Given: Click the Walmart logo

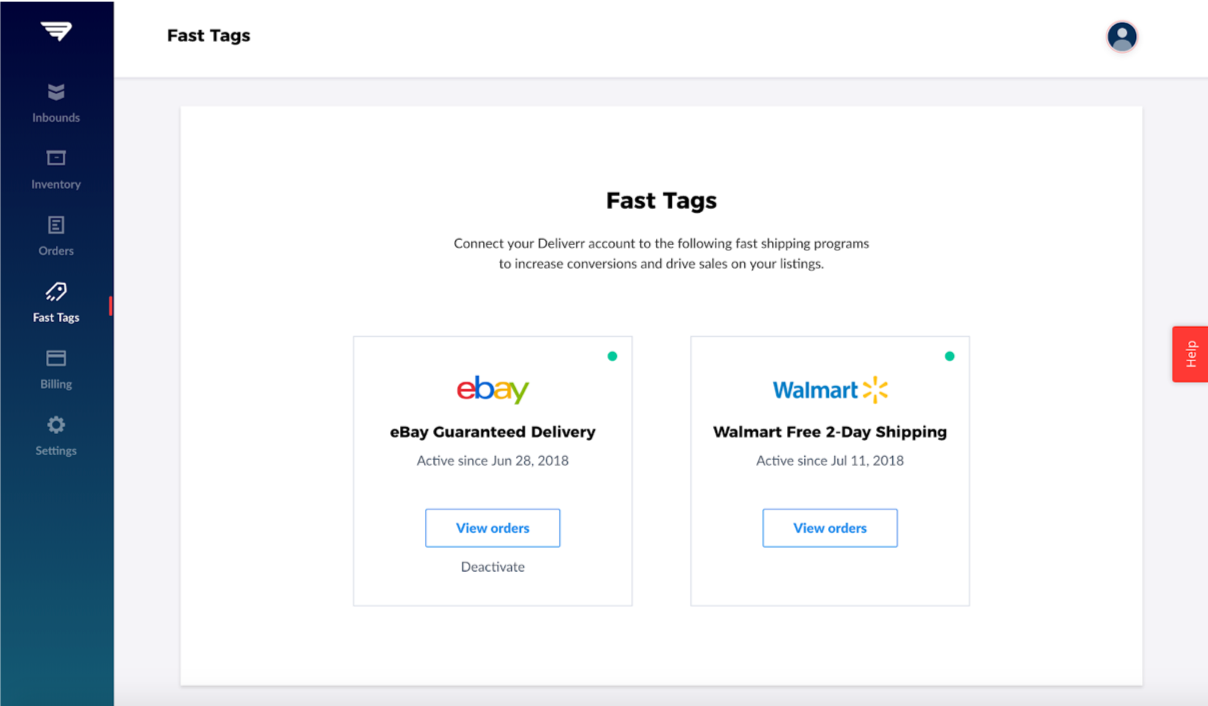Looking at the screenshot, I should click(830, 390).
